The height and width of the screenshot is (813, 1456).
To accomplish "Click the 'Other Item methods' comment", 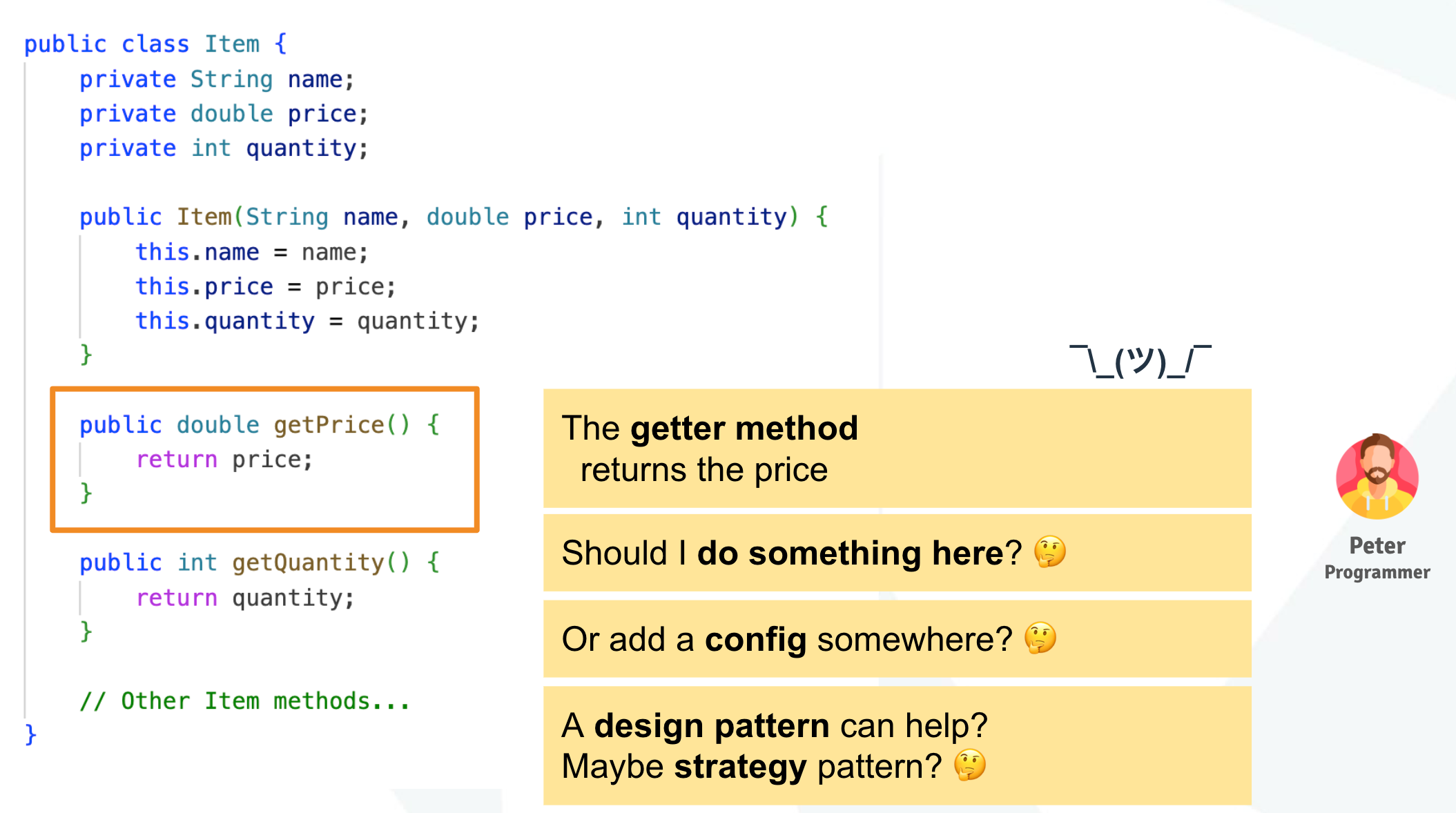I will [x=245, y=701].
